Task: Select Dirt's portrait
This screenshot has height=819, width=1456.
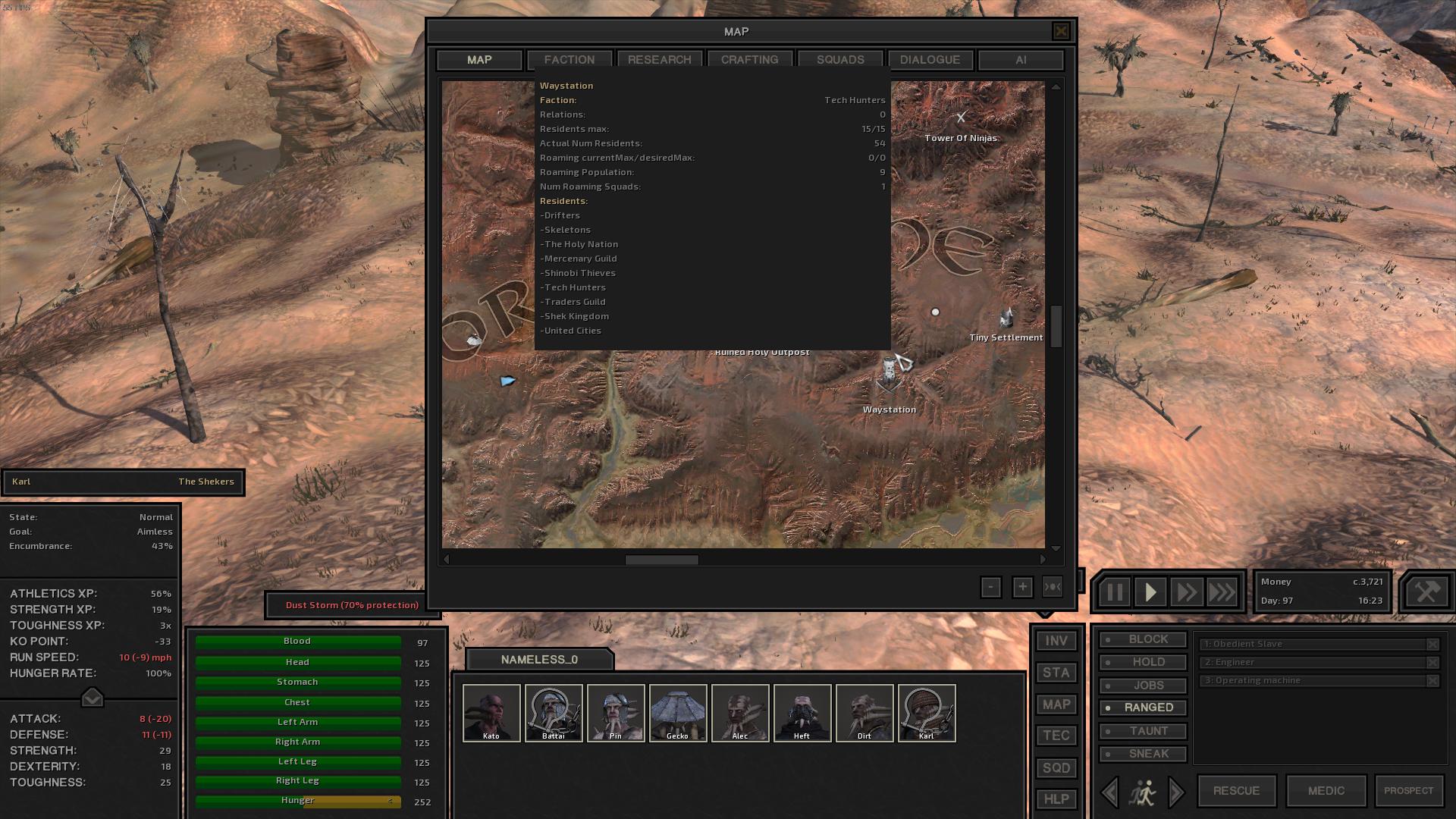Action: (x=864, y=713)
